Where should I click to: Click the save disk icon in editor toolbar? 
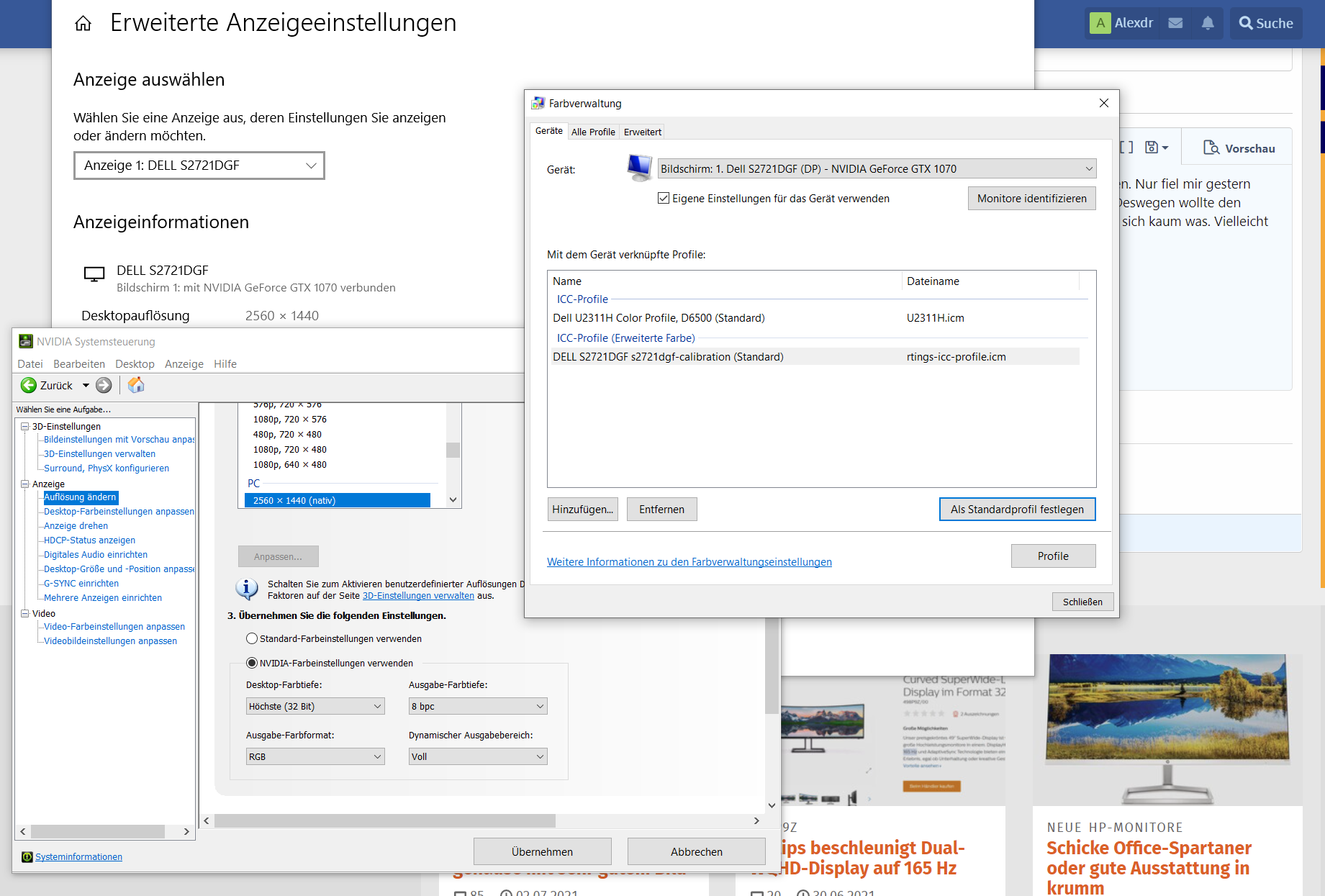click(x=1152, y=148)
